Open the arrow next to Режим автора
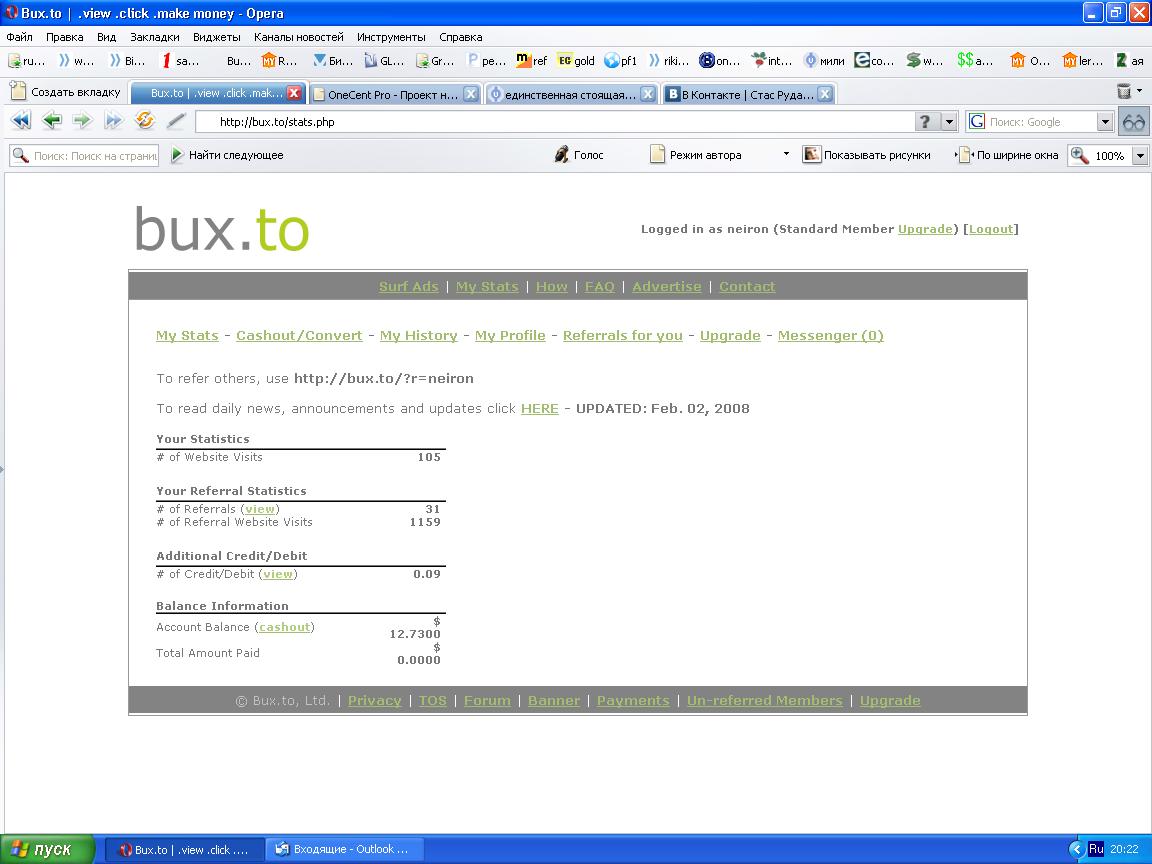This screenshot has width=1152, height=864. [x=786, y=154]
